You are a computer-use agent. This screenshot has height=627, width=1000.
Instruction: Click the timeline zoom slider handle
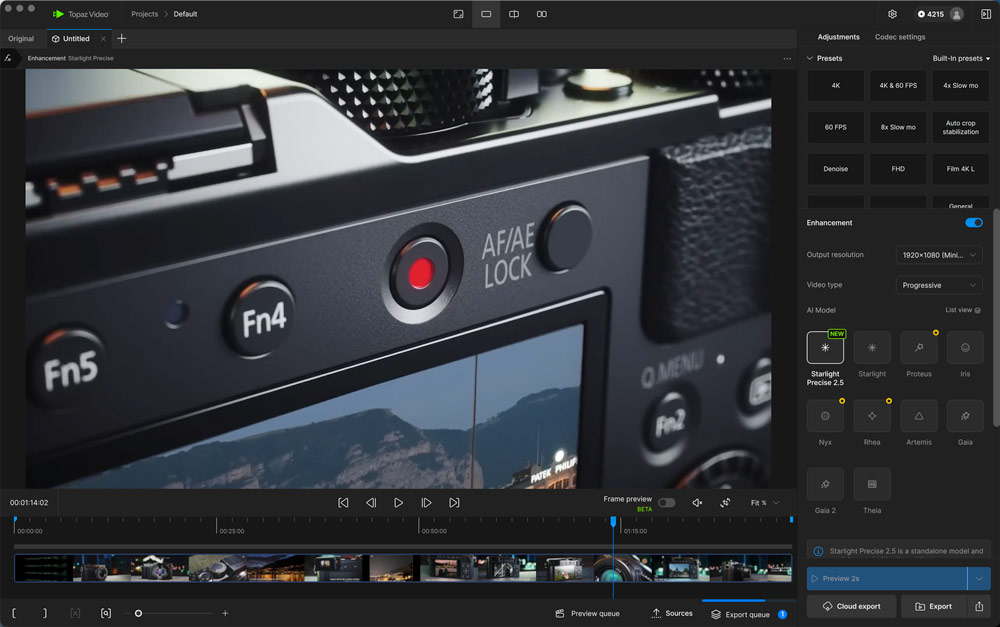click(138, 614)
